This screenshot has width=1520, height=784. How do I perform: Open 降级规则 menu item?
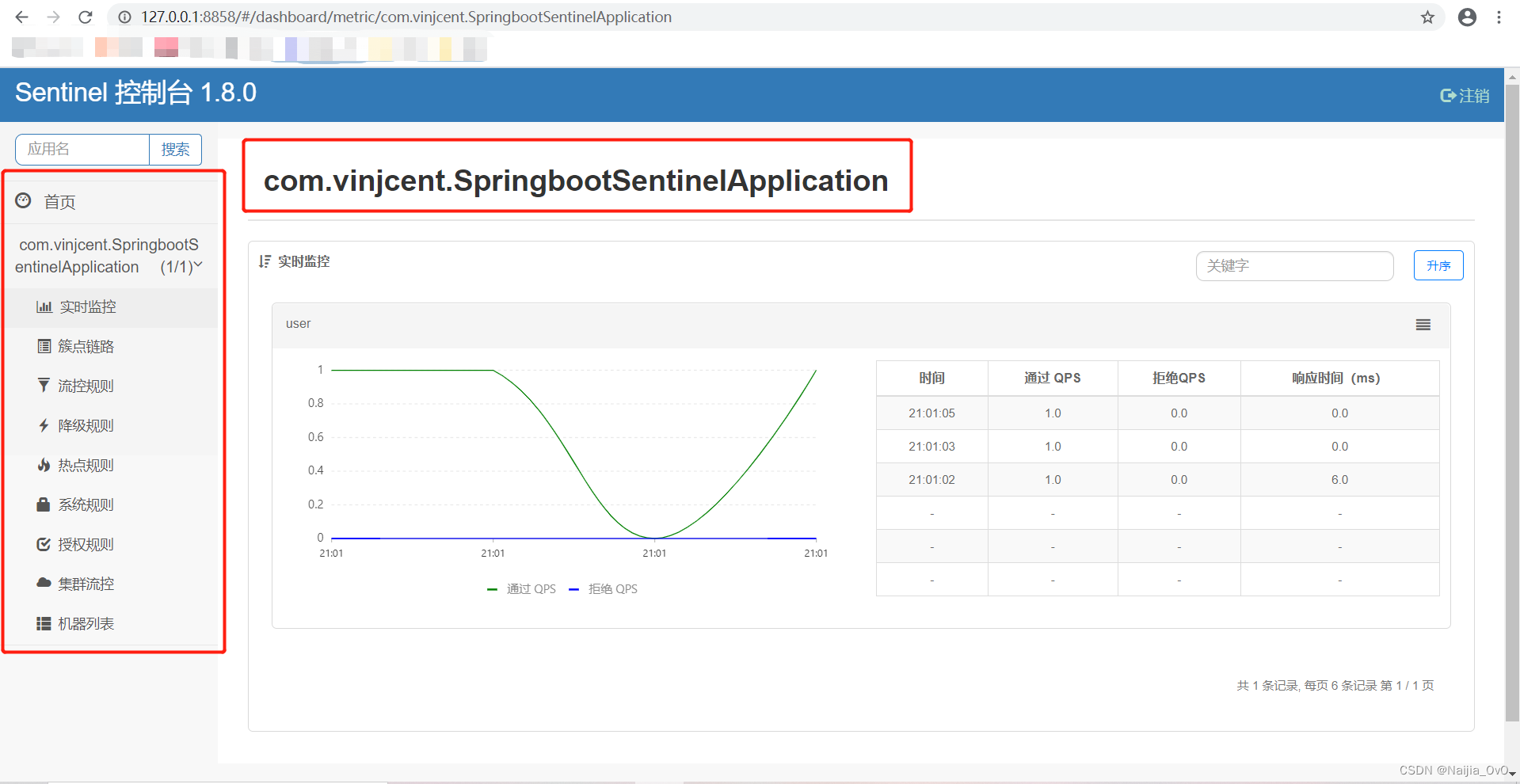click(112, 426)
